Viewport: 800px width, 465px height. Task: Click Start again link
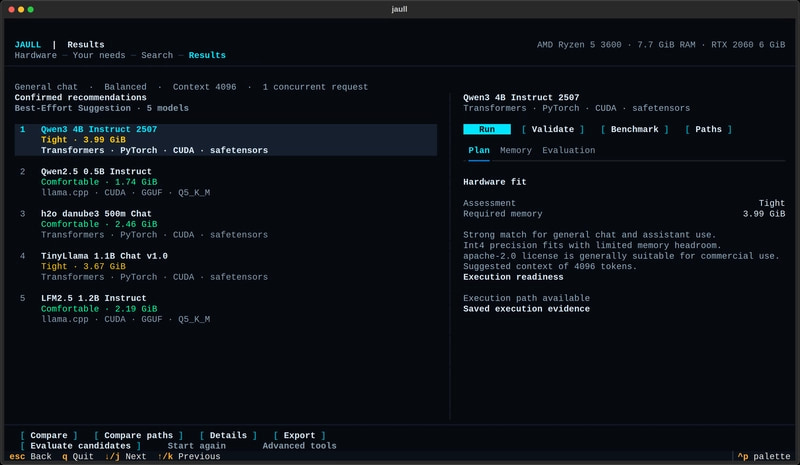pos(196,446)
